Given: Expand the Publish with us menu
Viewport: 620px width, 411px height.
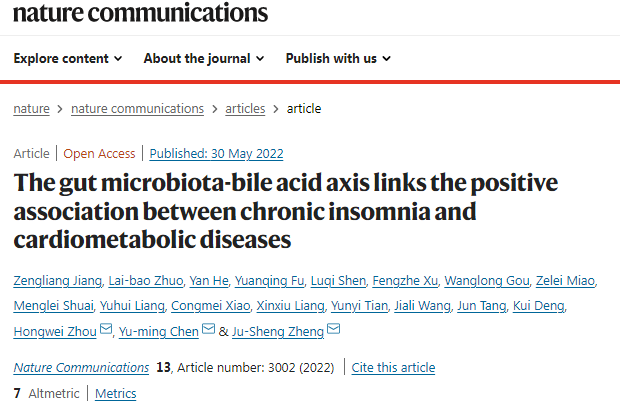Looking at the screenshot, I should click(x=338, y=59).
